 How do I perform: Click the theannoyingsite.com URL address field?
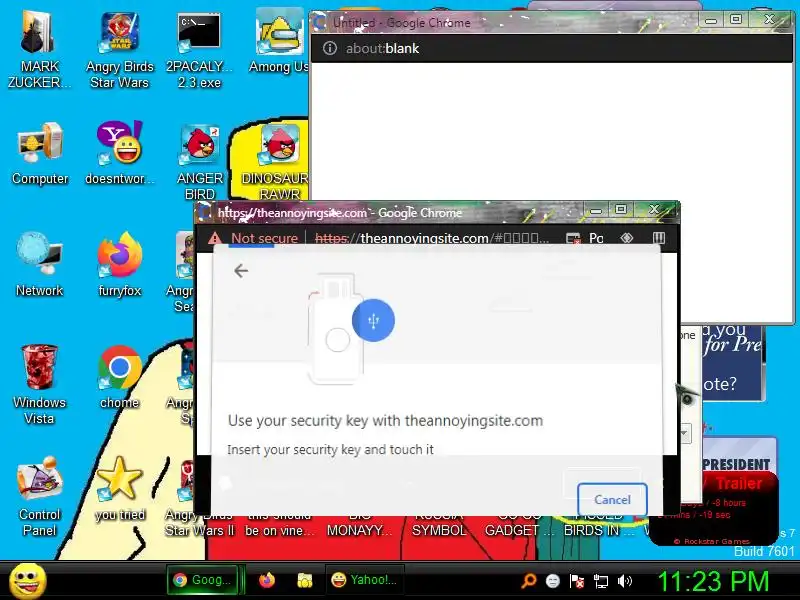(432, 238)
